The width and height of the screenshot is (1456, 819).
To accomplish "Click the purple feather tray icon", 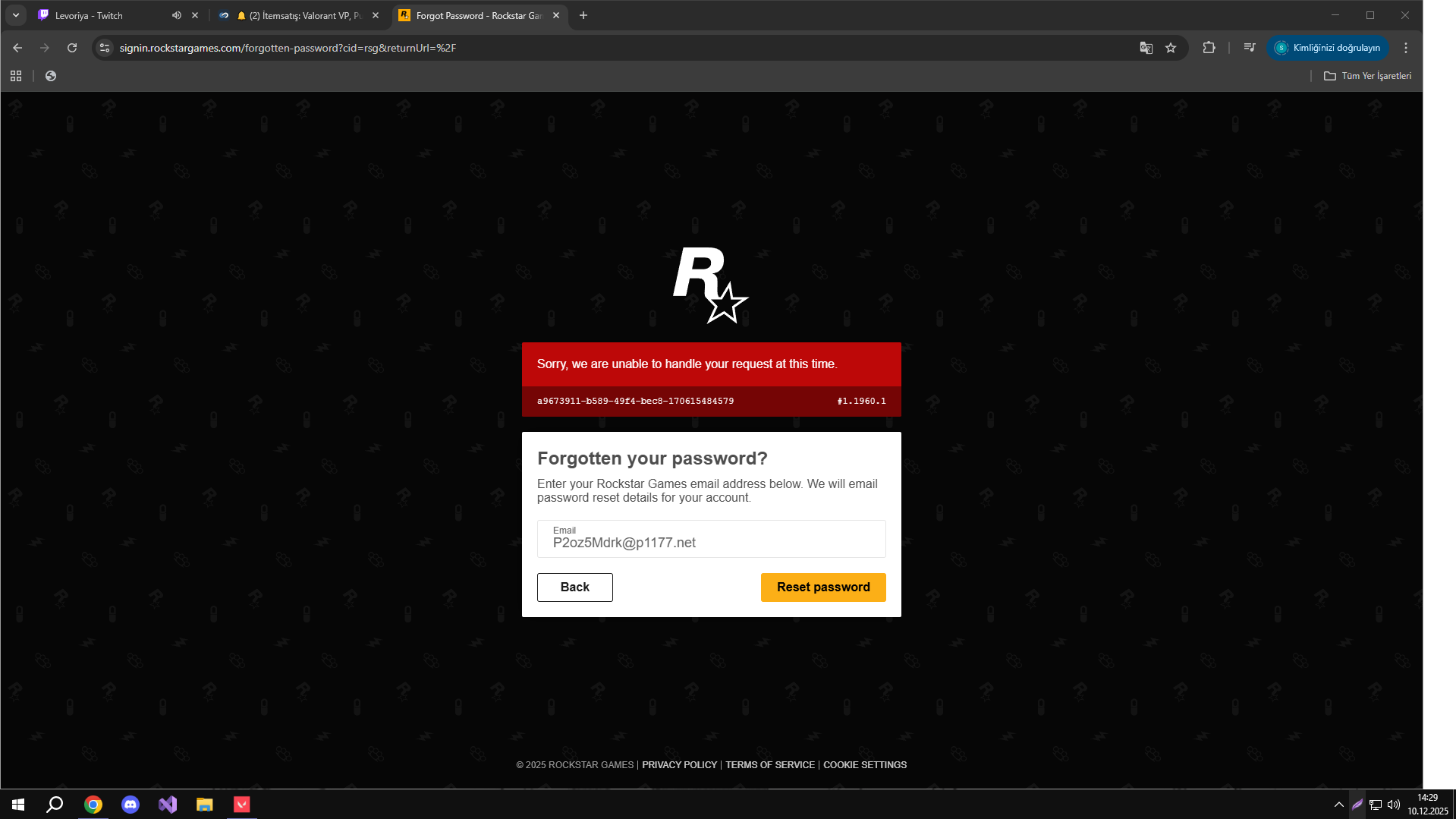I will pyautogui.click(x=1357, y=805).
